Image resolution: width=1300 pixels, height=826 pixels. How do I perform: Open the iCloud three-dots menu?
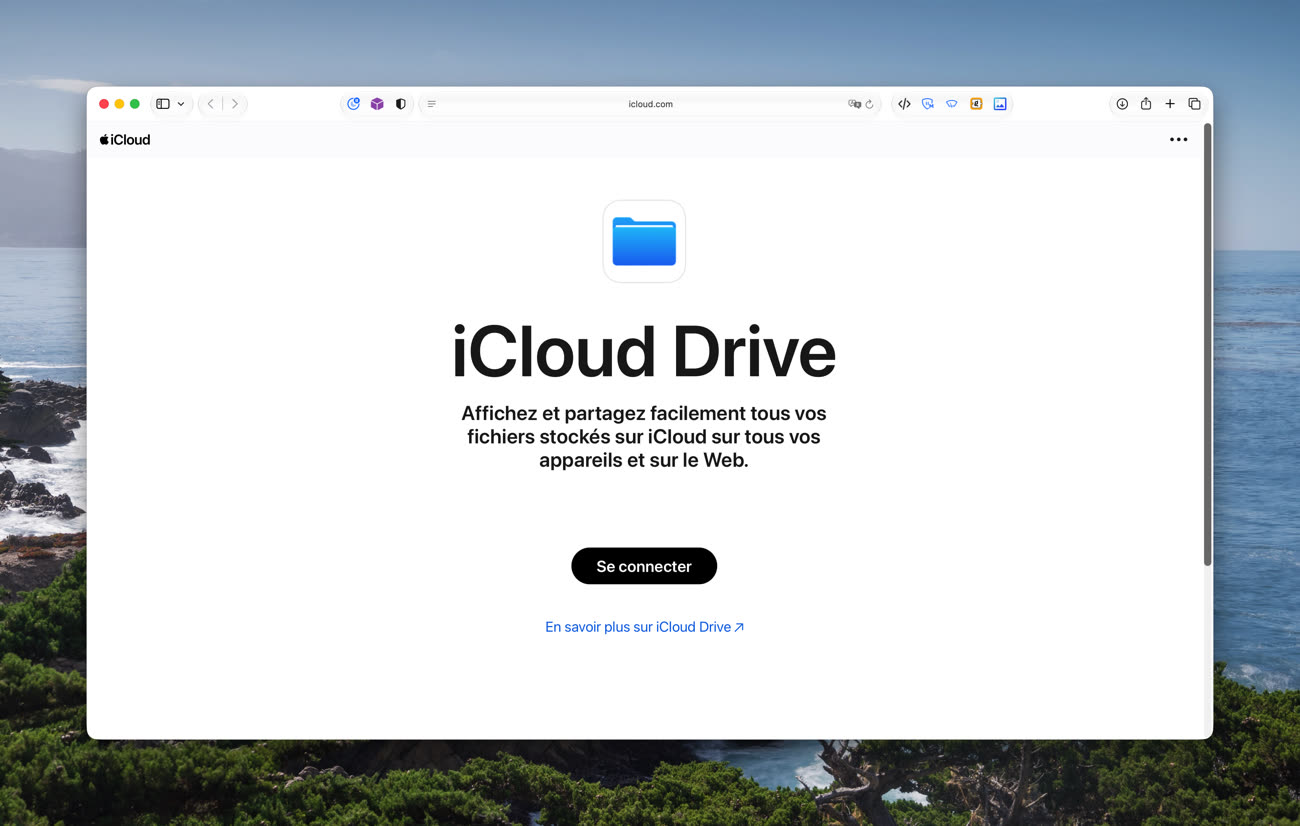1179,140
